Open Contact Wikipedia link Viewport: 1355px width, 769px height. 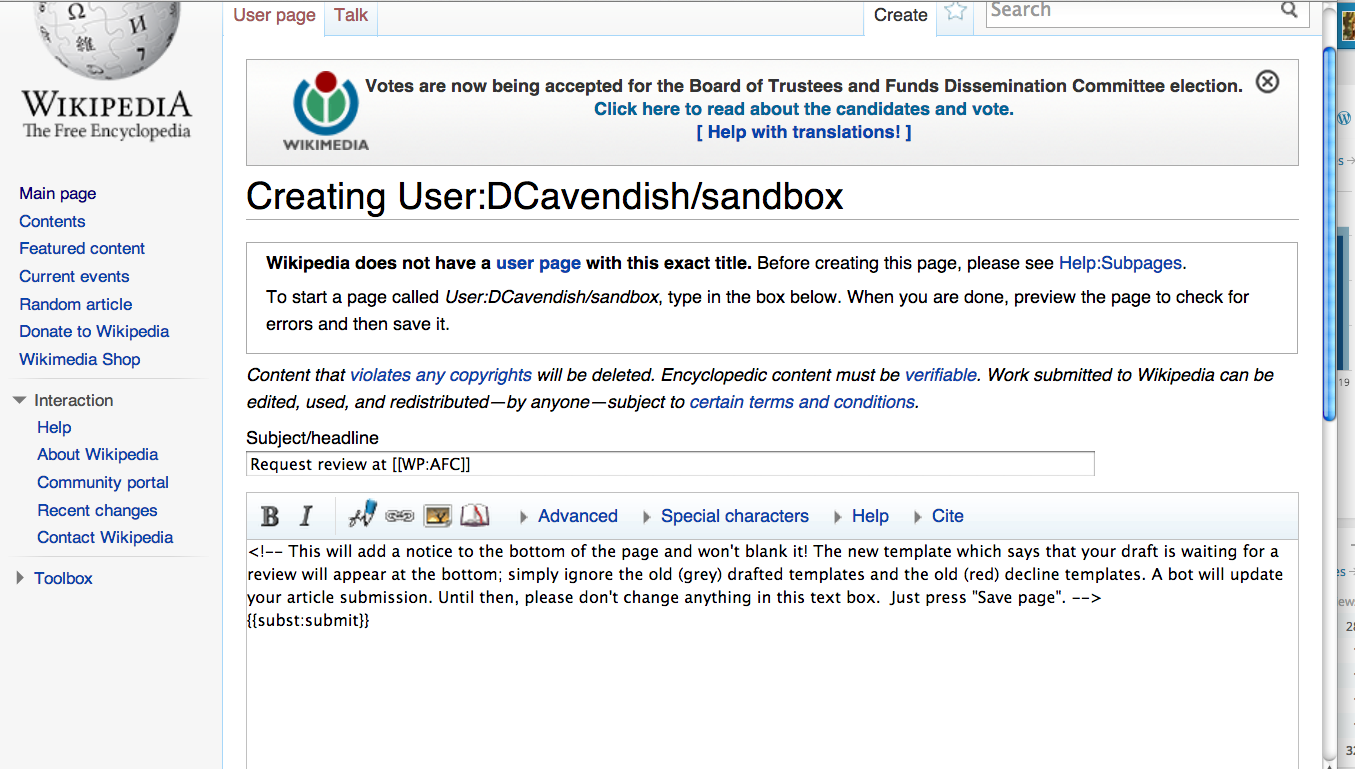105,537
